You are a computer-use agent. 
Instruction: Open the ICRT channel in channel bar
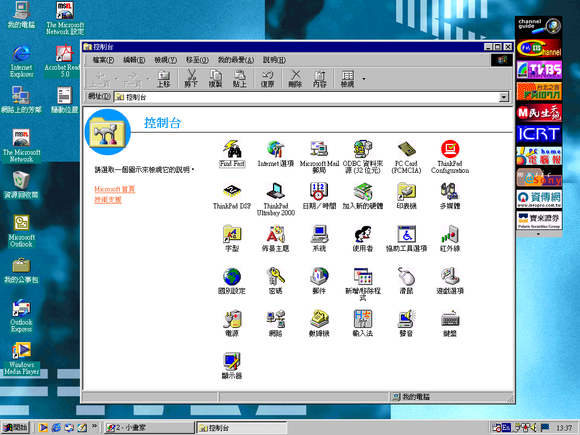coord(539,134)
